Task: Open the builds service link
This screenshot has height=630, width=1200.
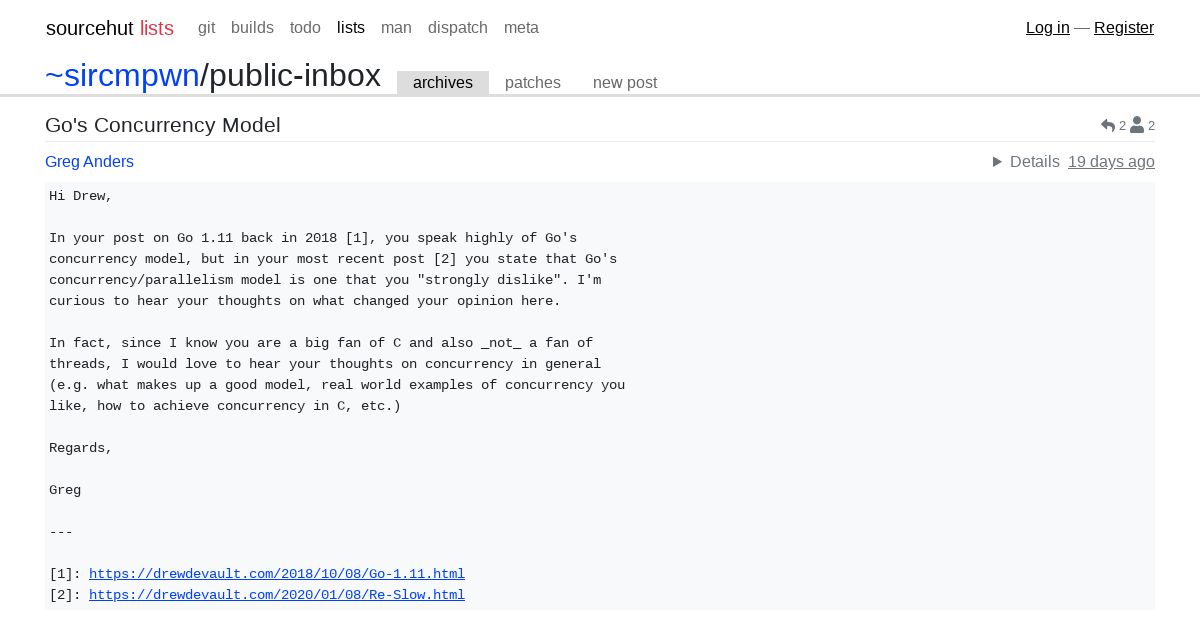Action: click(252, 28)
